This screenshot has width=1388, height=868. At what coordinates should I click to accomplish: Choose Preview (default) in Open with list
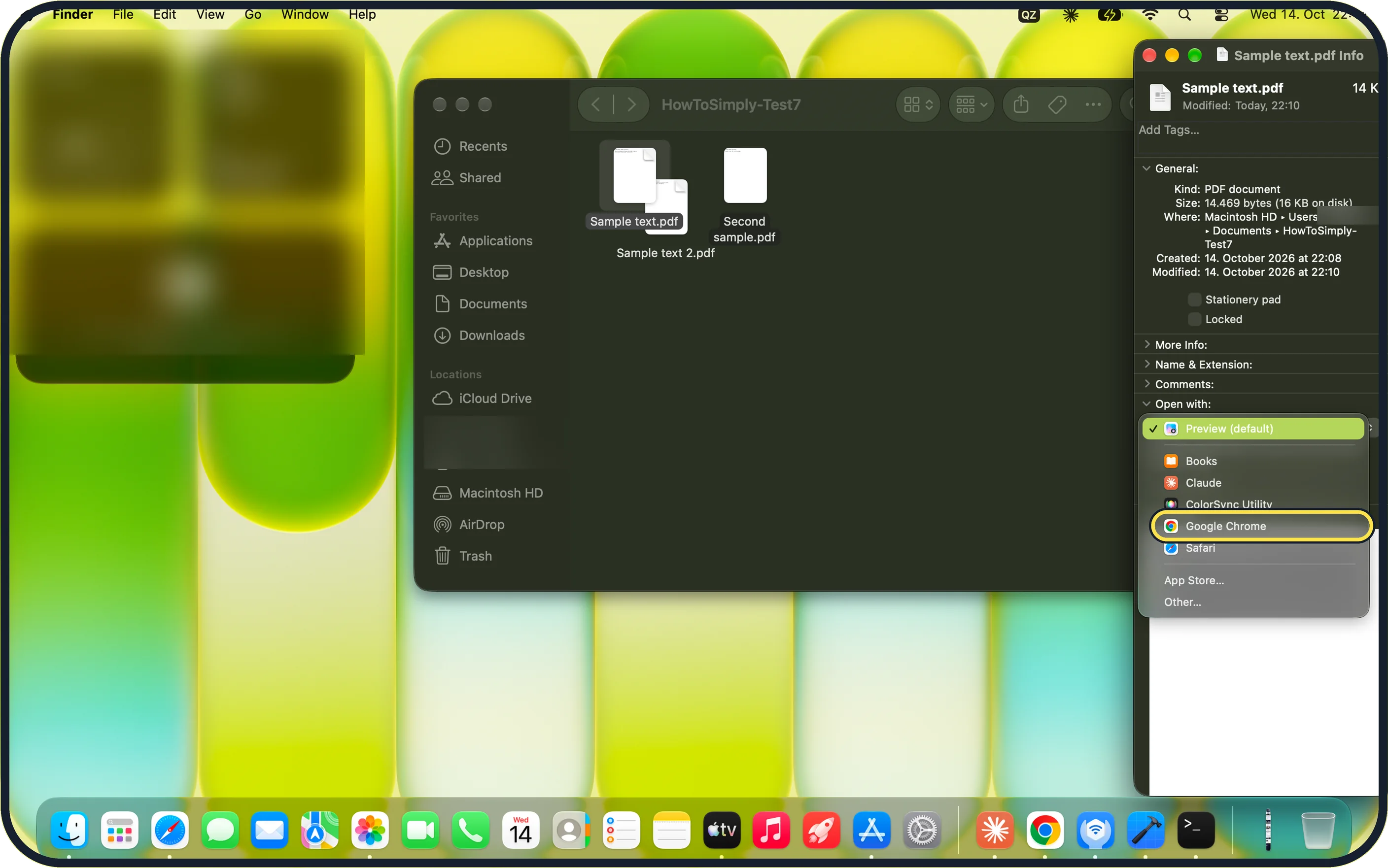pos(1253,429)
